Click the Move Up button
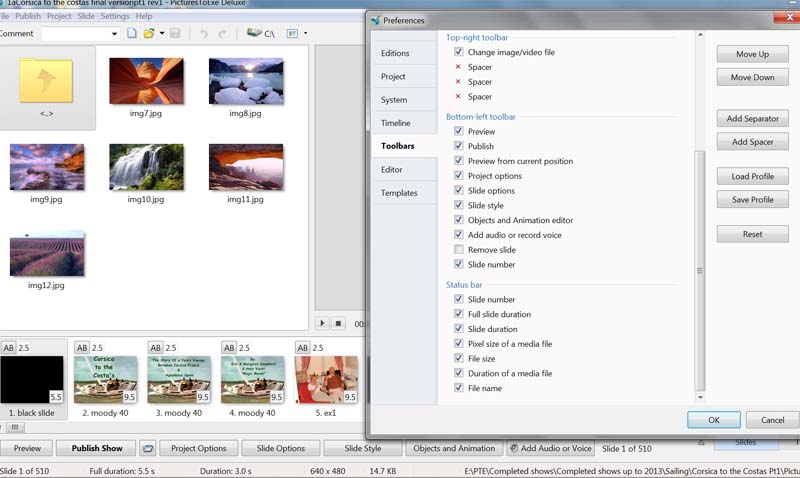Screen dimensions: 800x478 point(753,54)
